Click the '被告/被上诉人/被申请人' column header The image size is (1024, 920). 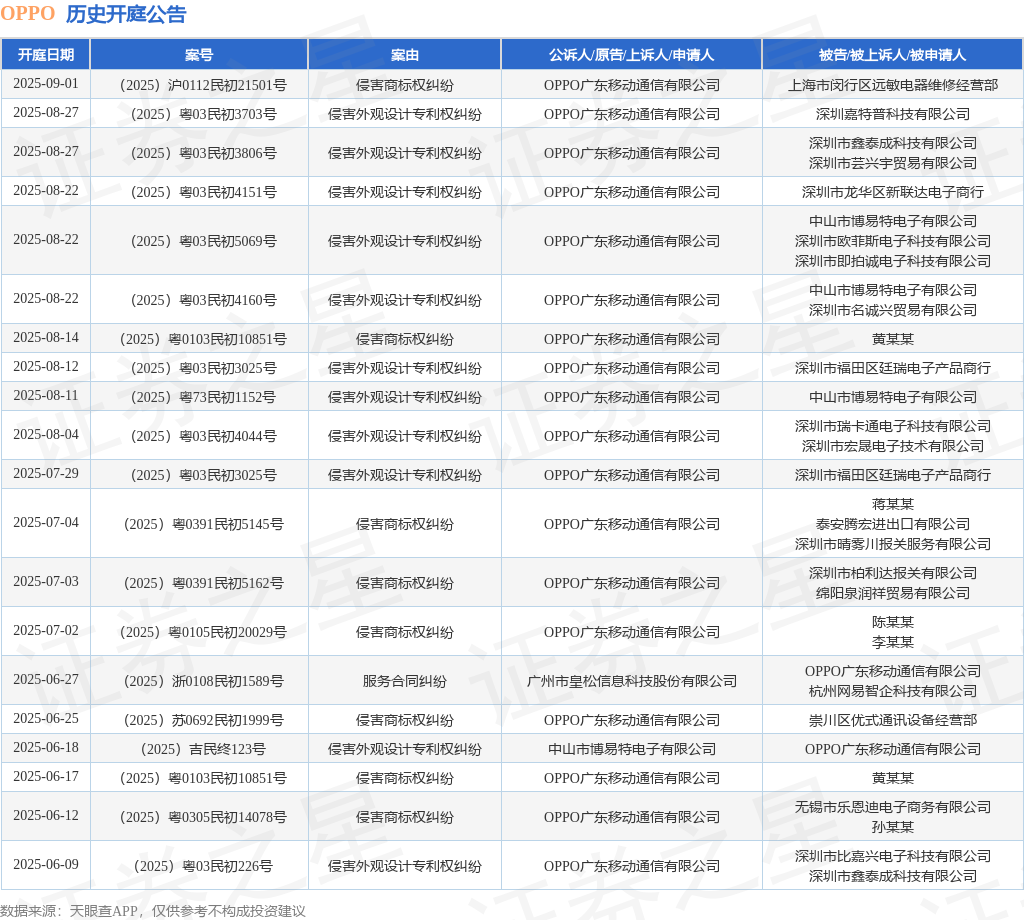(892, 55)
